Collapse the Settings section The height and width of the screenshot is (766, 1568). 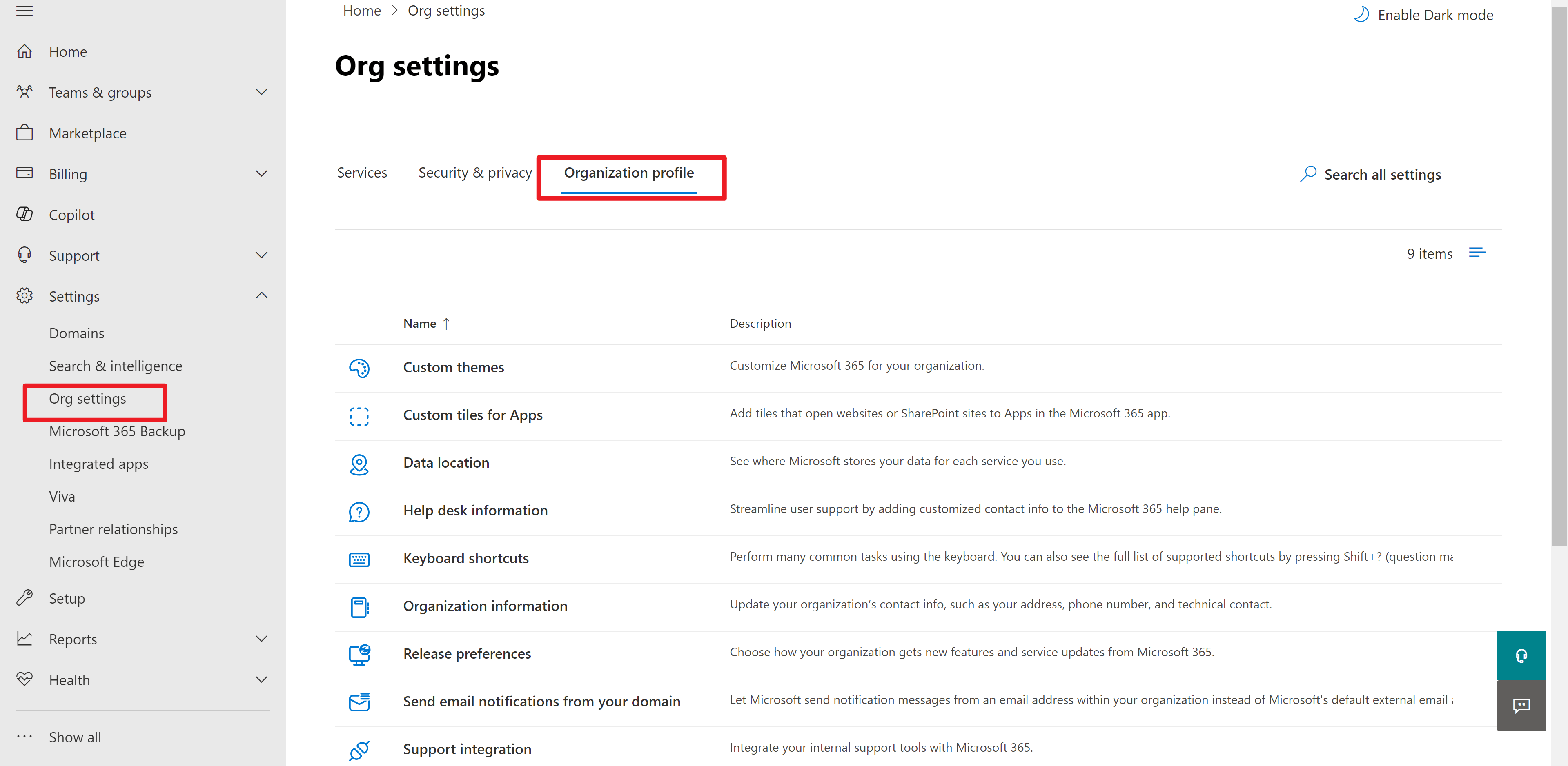coord(262,296)
